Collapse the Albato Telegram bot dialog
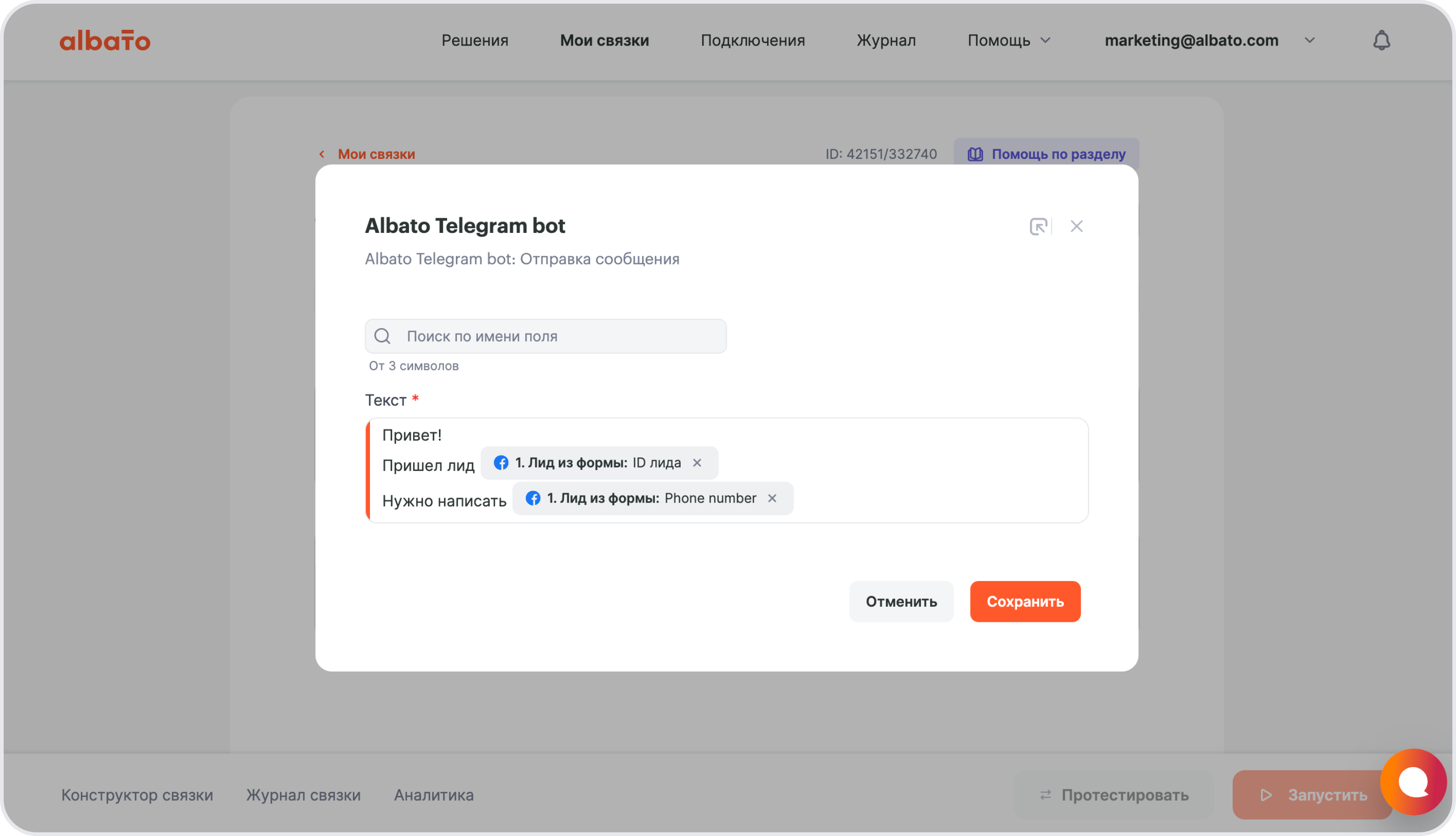 coord(1038,226)
